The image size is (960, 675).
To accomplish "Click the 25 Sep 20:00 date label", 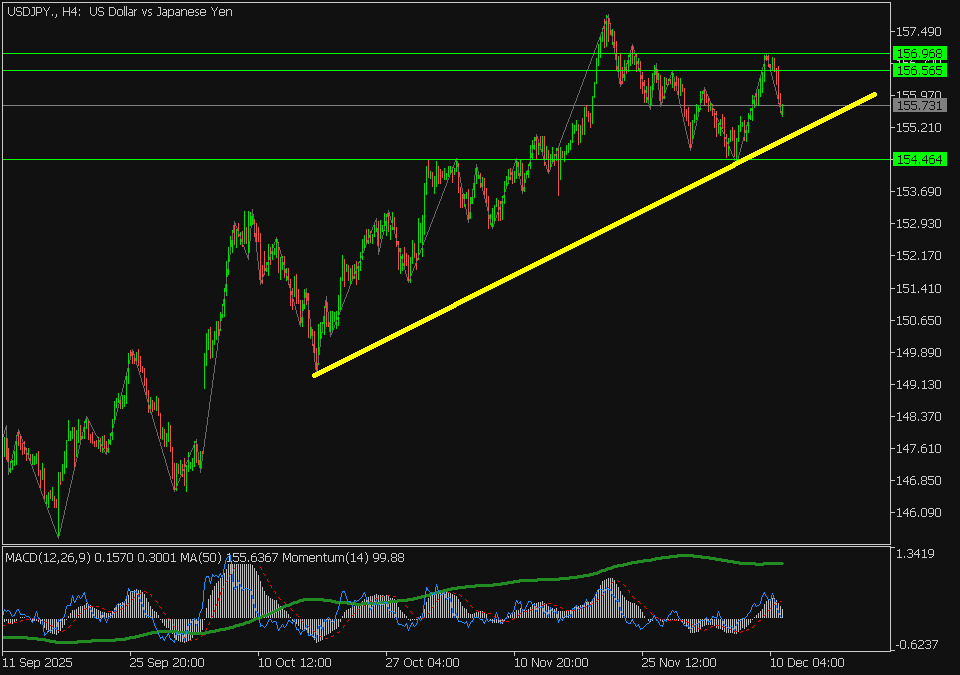I will tap(167, 662).
